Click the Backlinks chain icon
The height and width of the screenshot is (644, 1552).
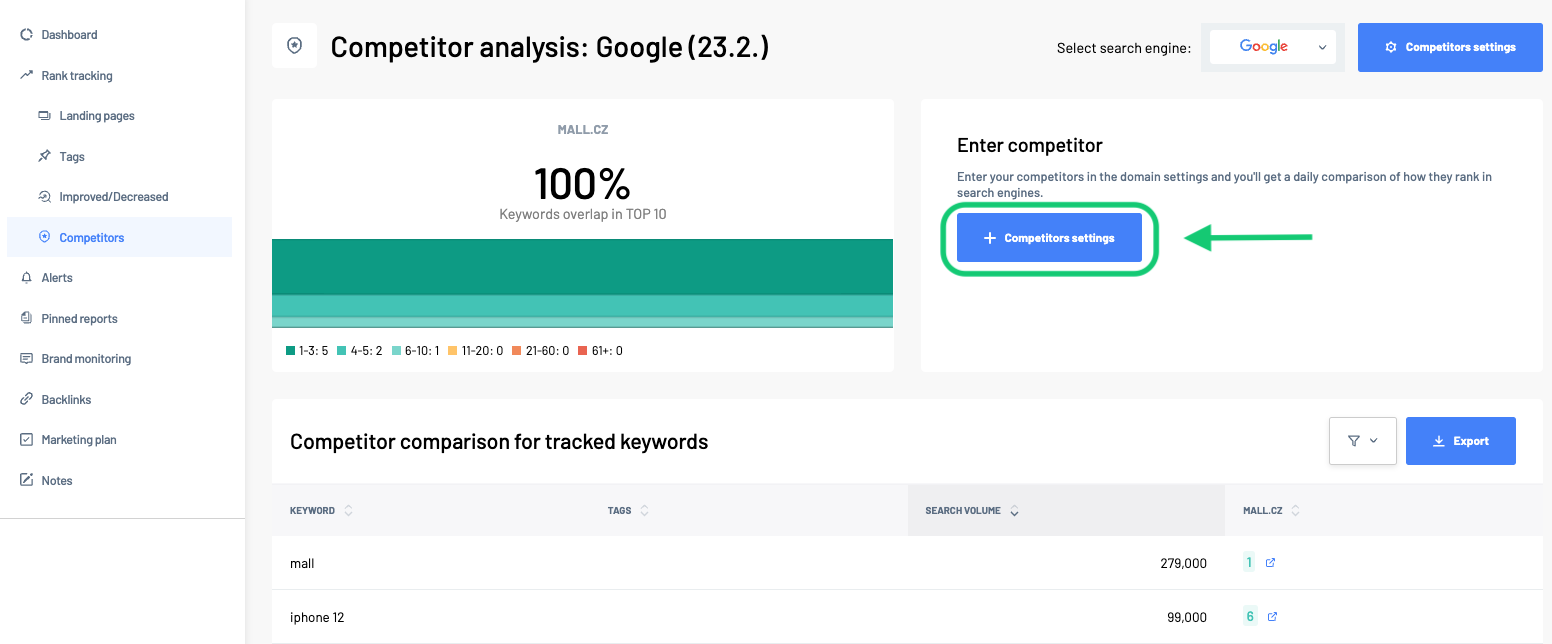27,400
